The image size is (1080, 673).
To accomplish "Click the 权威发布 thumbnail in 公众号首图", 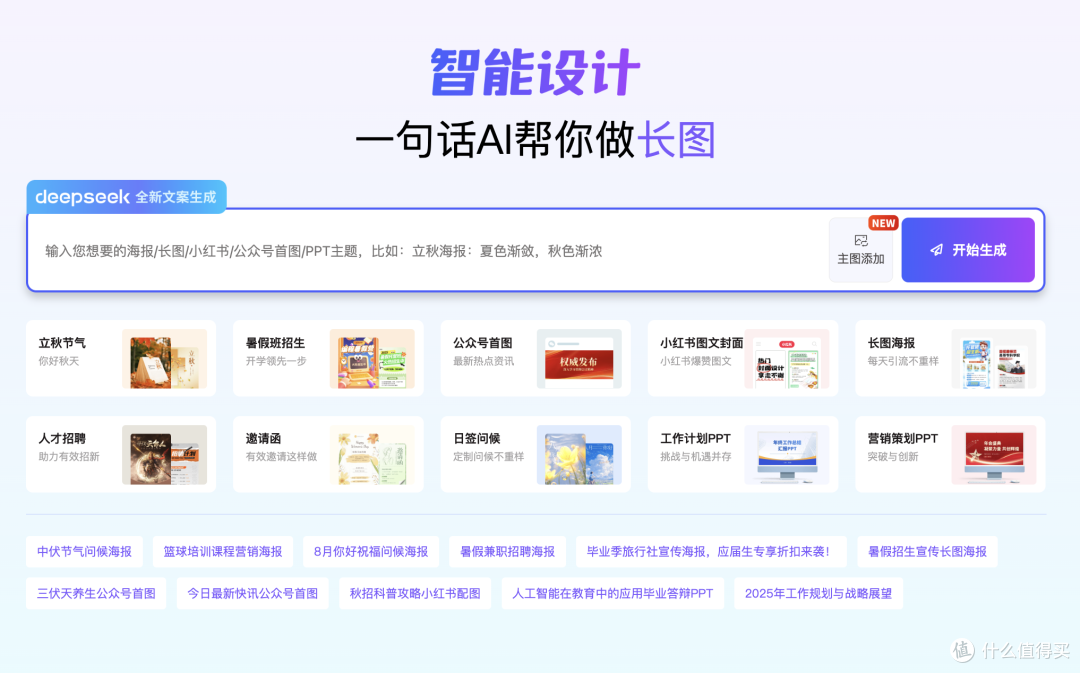I will coord(579,358).
